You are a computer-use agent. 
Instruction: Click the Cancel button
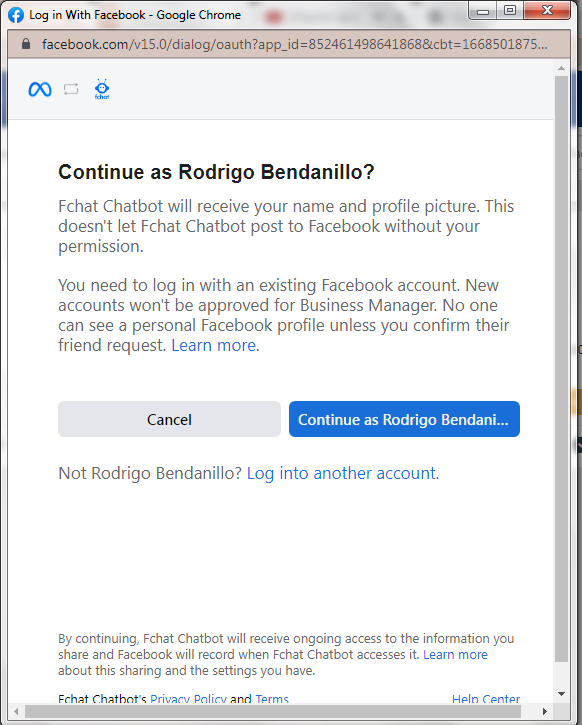pyautogui.click(x=169, y=419)
